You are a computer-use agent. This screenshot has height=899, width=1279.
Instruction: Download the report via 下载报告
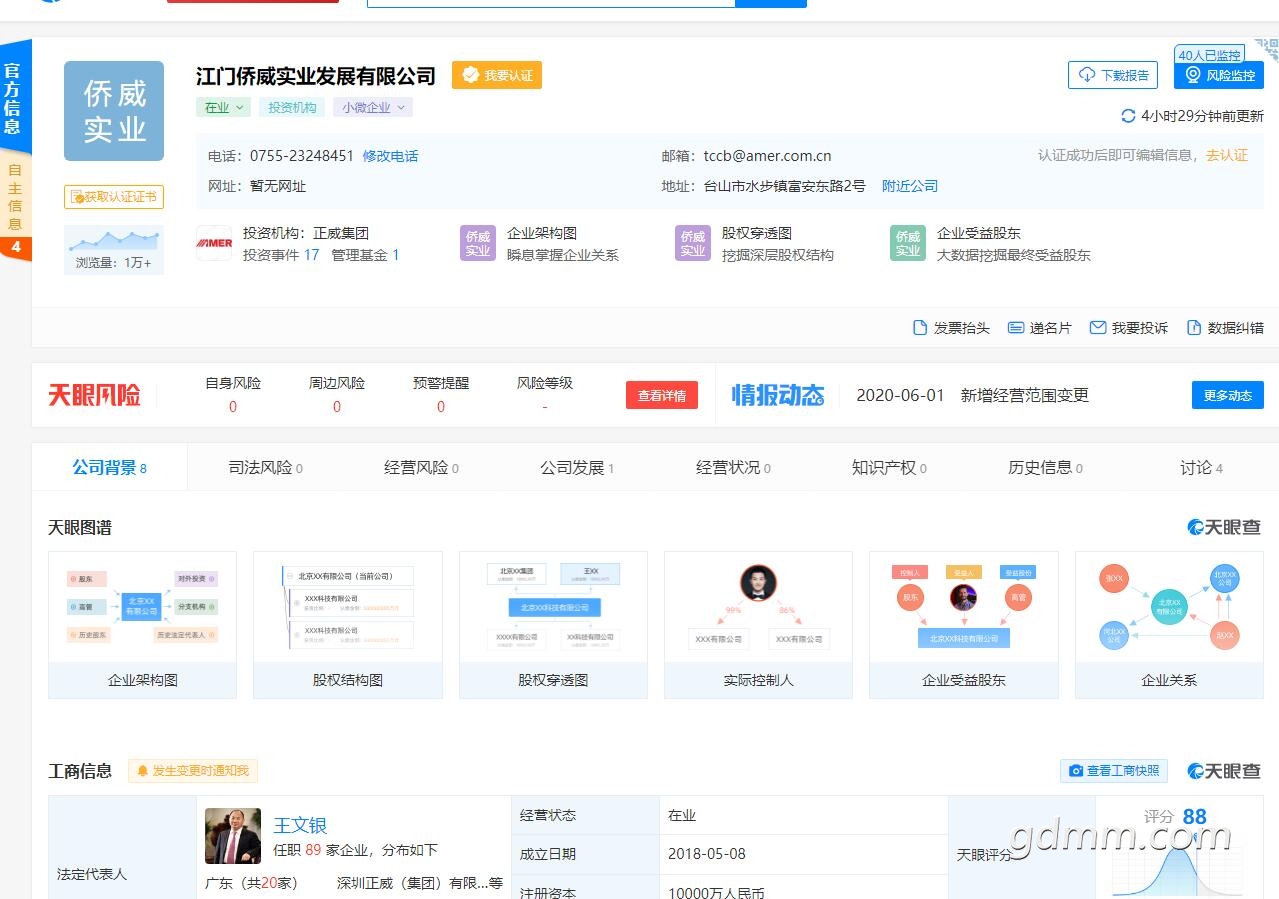(x=1113, y=75)
